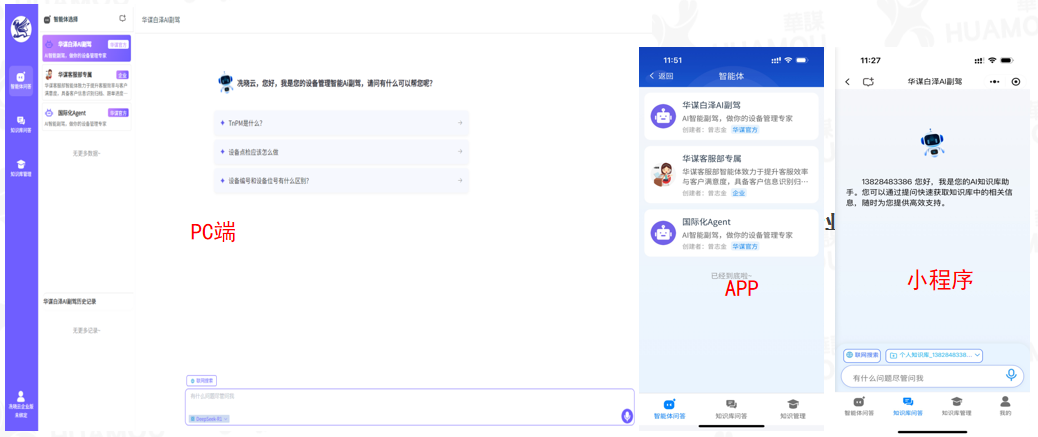The image size is (1038, 437).
Task: Tap the new chat icon in mini program
Action: (x=869, y=81)
